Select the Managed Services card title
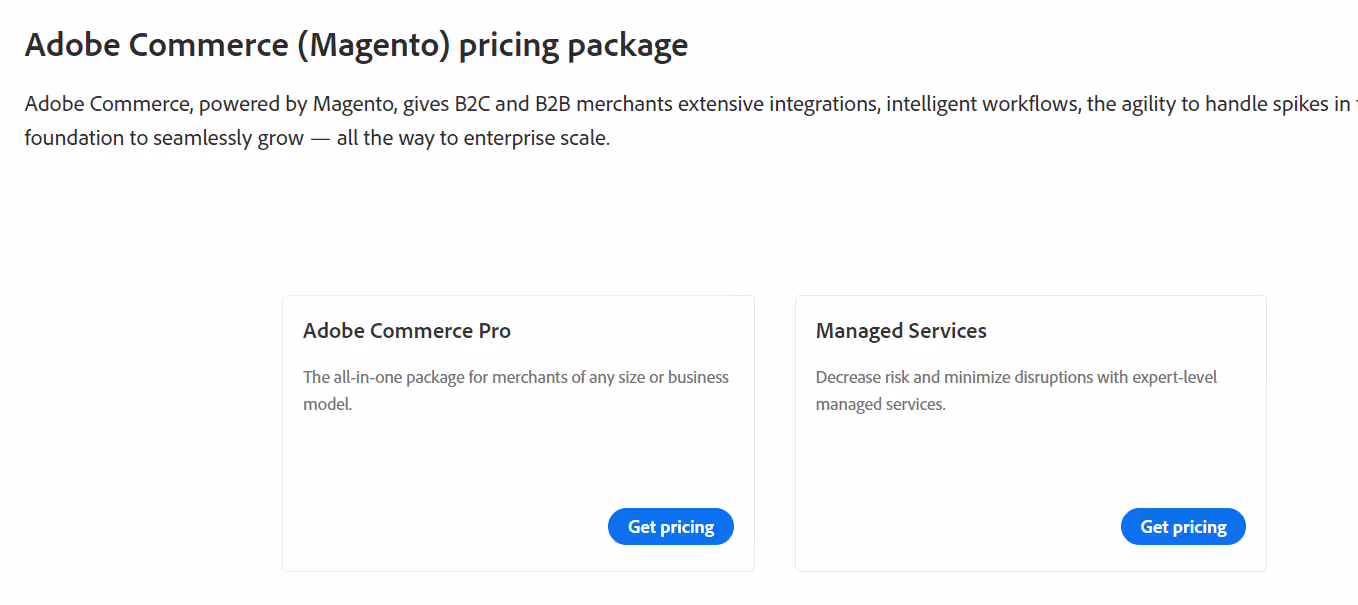1358x605 pixels. click(900, 330)
